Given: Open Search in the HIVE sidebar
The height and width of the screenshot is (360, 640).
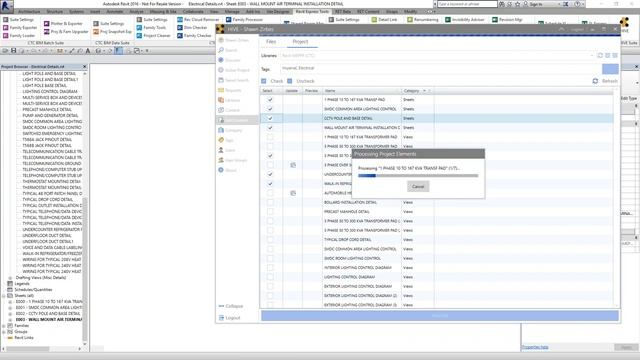Looking at the screenshot, I should tap(228, 50).
